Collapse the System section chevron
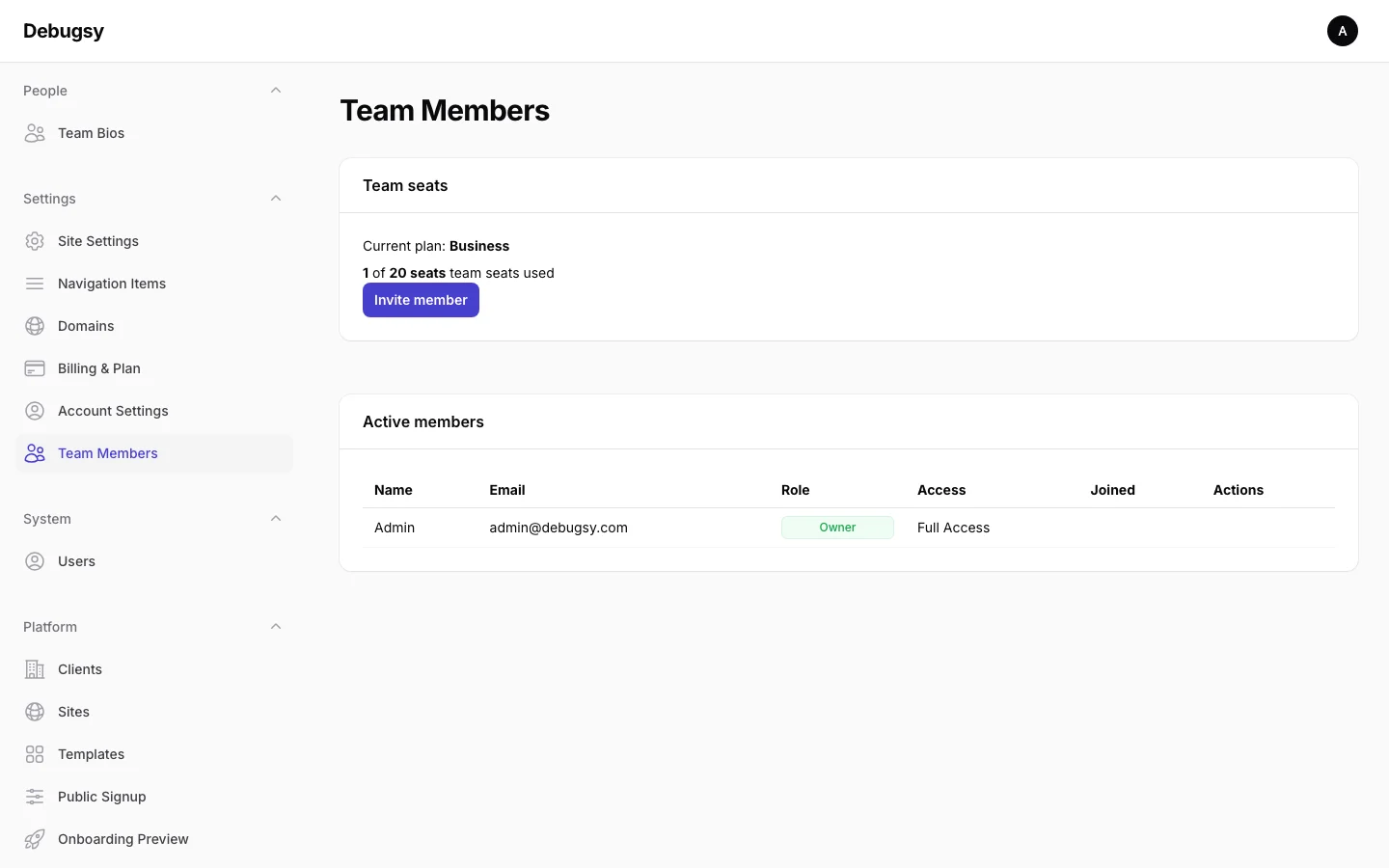The width and height of the screenshot is (1389, 868). [x=276, y=519]
